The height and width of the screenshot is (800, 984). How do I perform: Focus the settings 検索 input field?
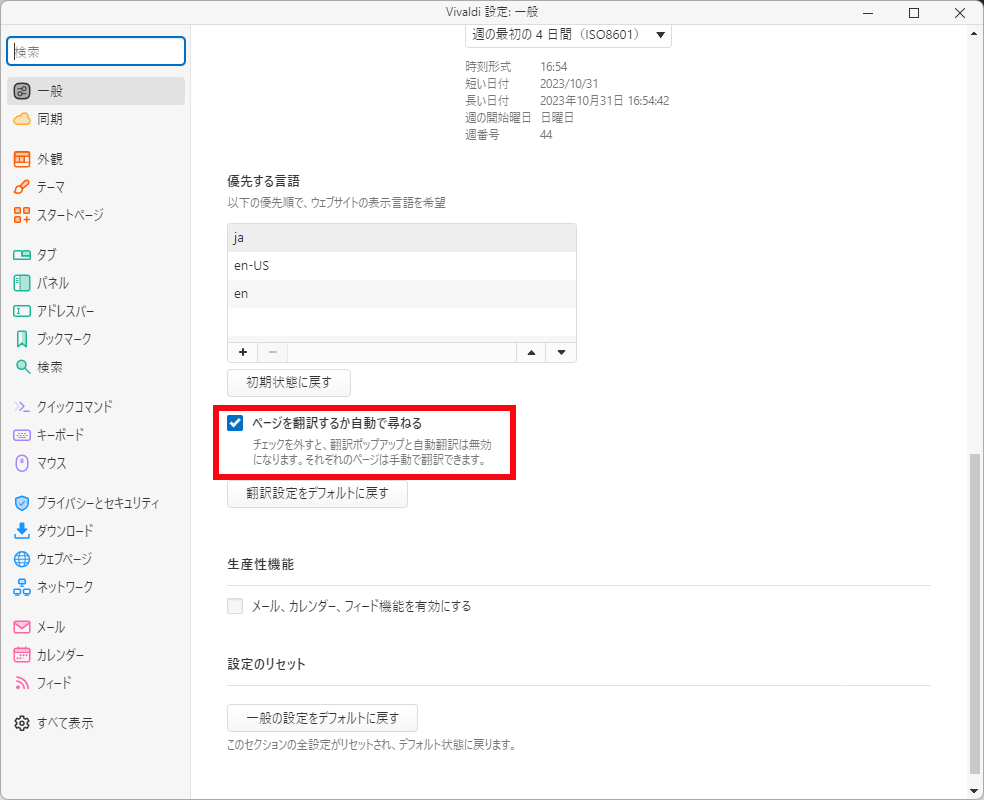click(x=96, y=51)
